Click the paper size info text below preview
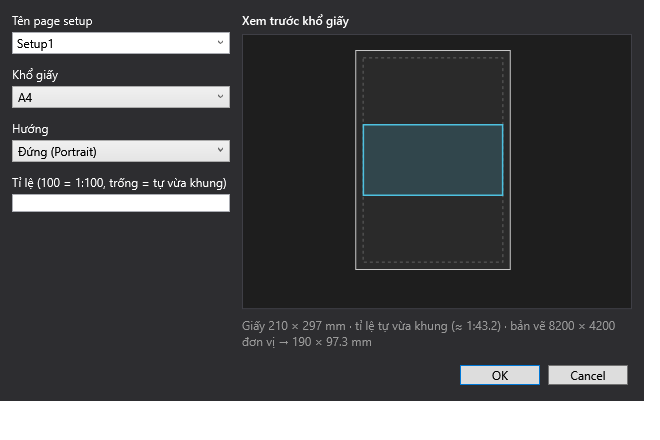 (x=428, y=334)
